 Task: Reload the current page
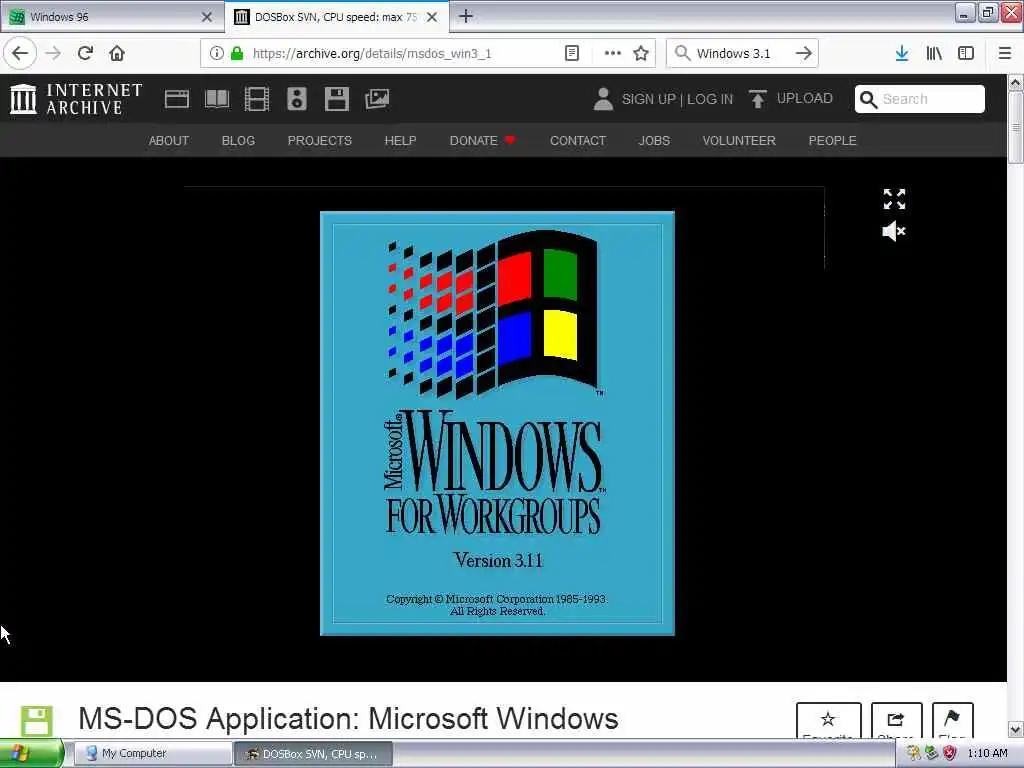[86, 53]
